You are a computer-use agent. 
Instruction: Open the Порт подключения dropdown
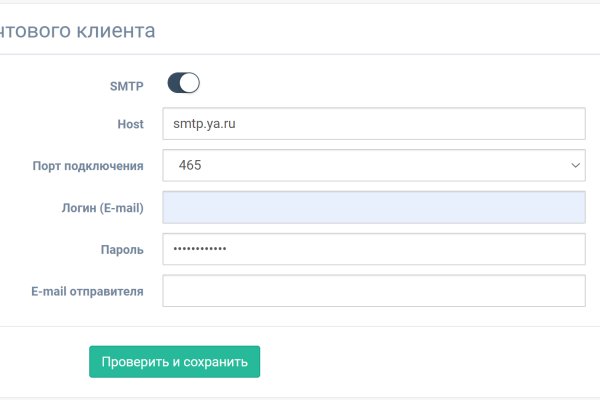click(x=372, y=165)
